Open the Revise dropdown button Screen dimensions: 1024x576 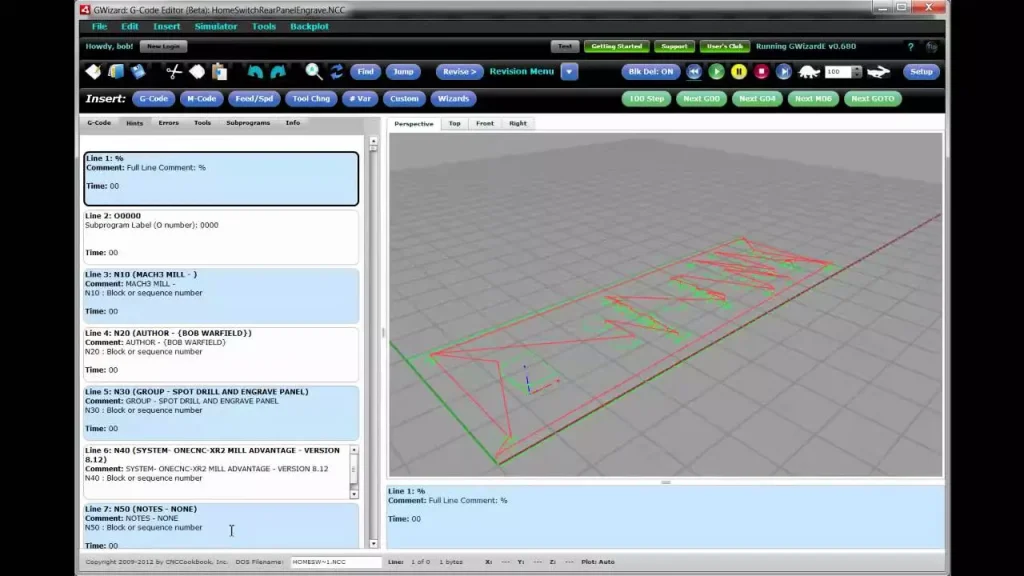click(x=459, y=72)
